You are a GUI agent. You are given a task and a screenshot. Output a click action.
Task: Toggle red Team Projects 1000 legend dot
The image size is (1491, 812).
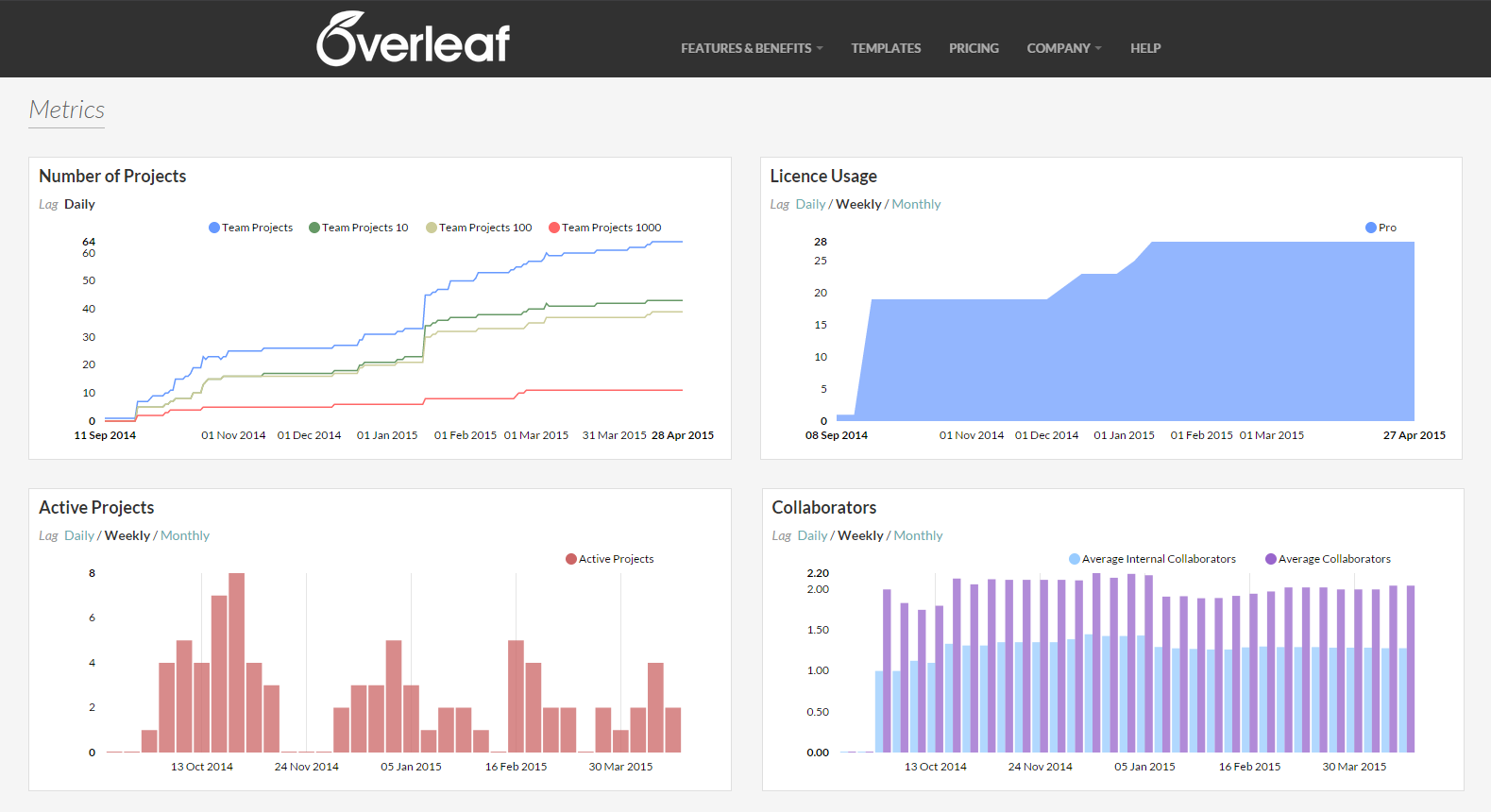554,228
